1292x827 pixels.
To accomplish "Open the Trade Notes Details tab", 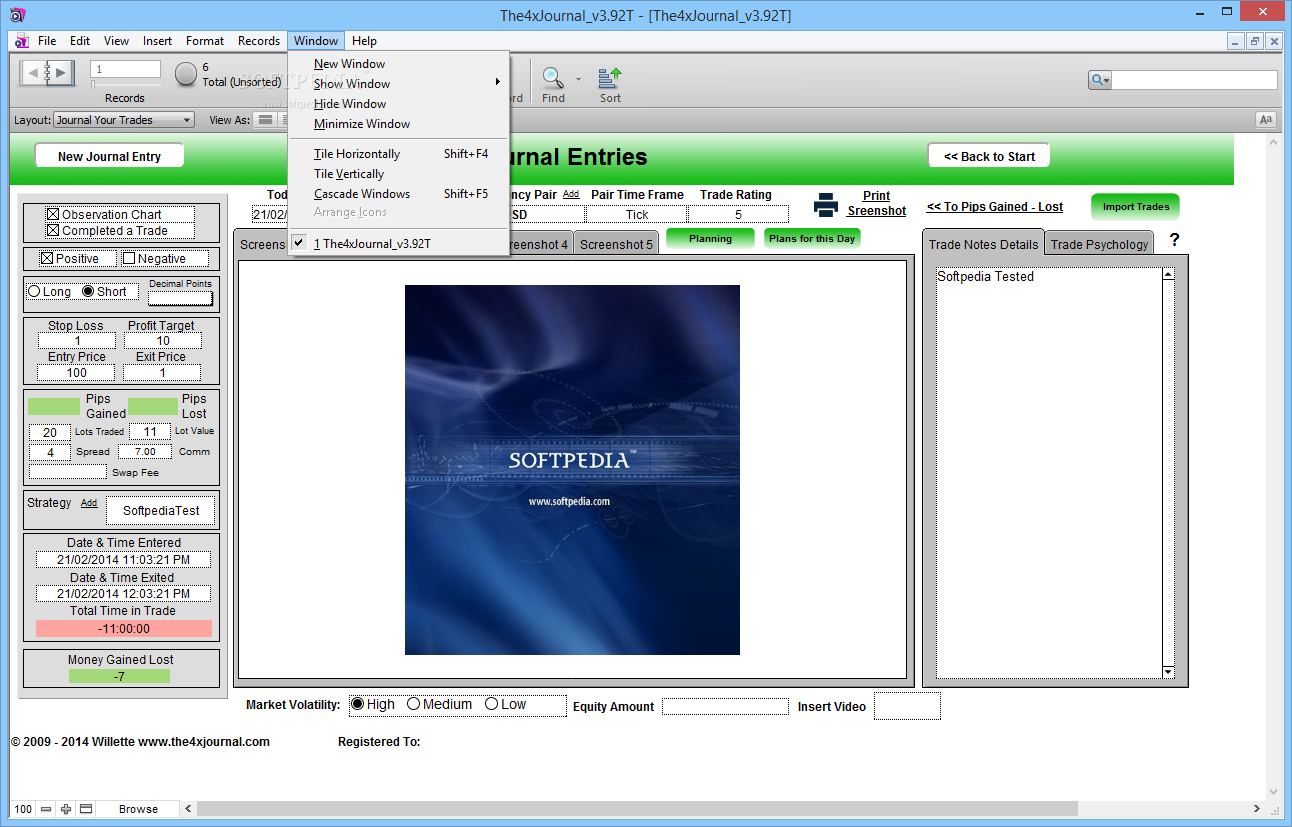I will pos(983,244).
